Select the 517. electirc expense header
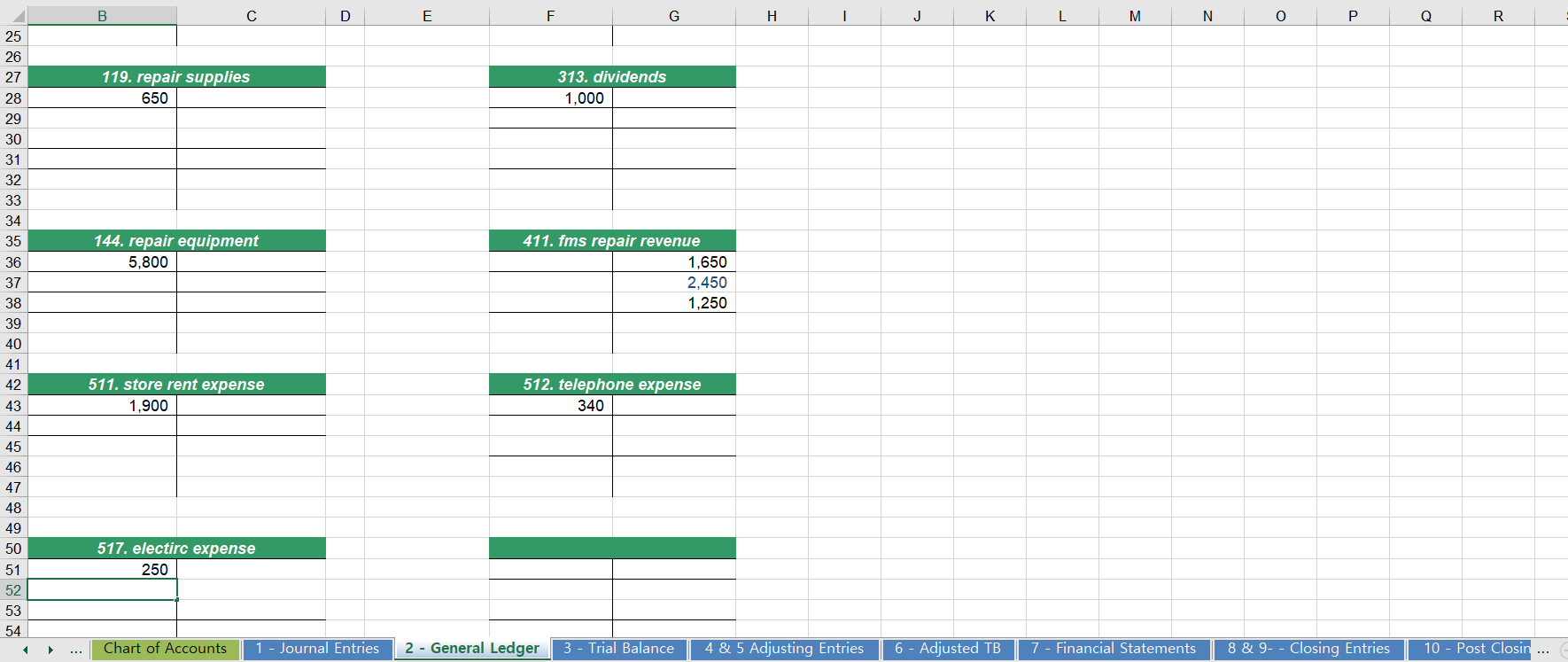The image size is (1568, 662). [x=176, y=549]
